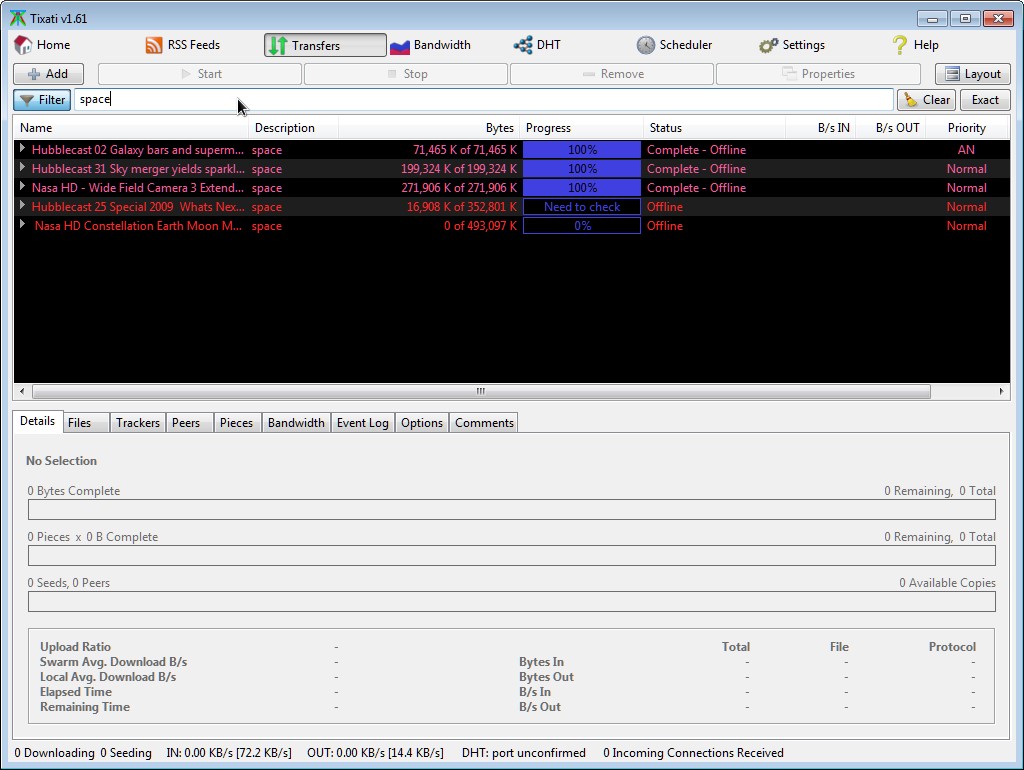Click 0 Downloading status bar entry
Viewport: 1024px width, 770px height.
[x=54, y=752]
